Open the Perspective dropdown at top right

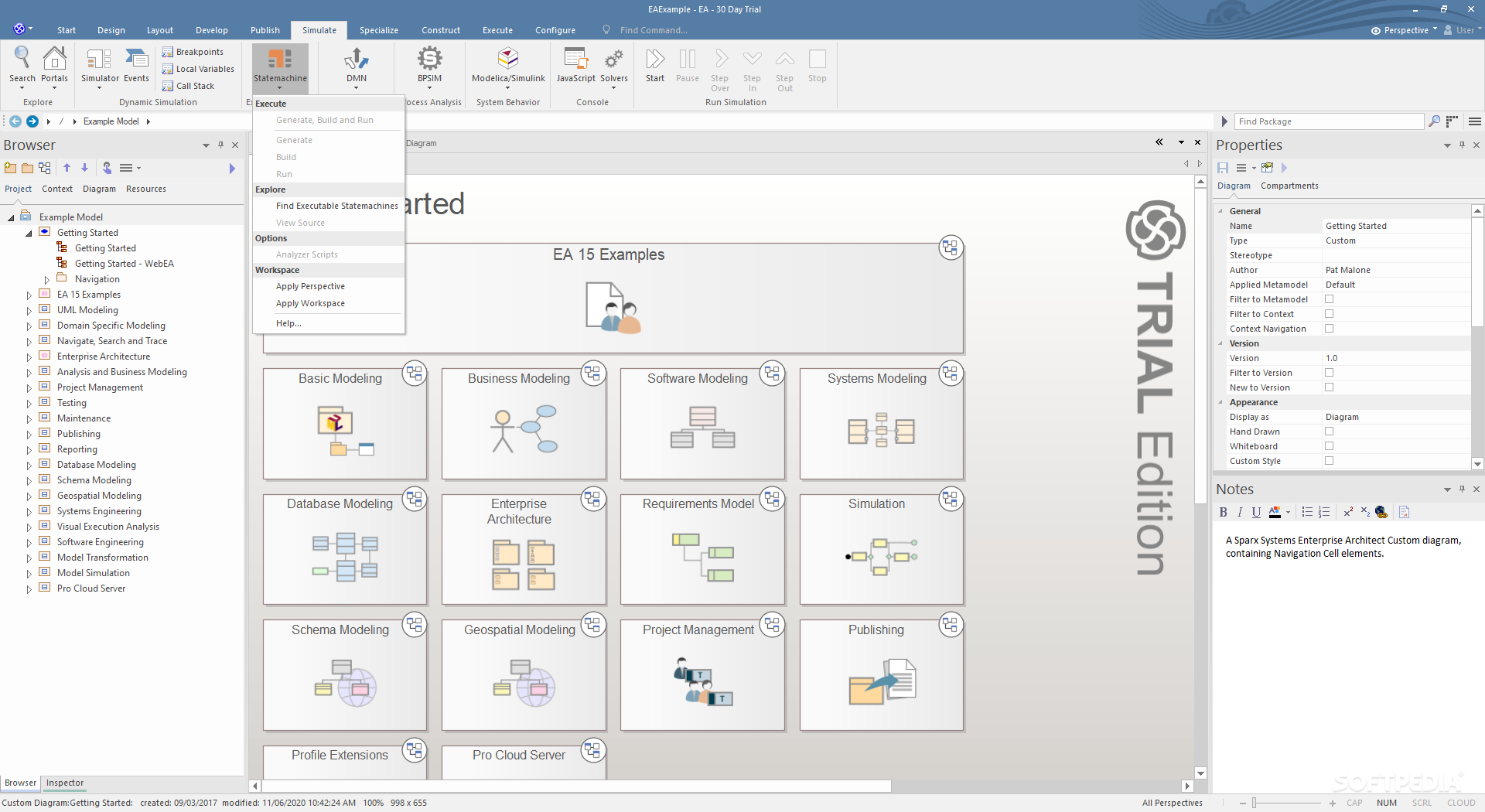1404,30
